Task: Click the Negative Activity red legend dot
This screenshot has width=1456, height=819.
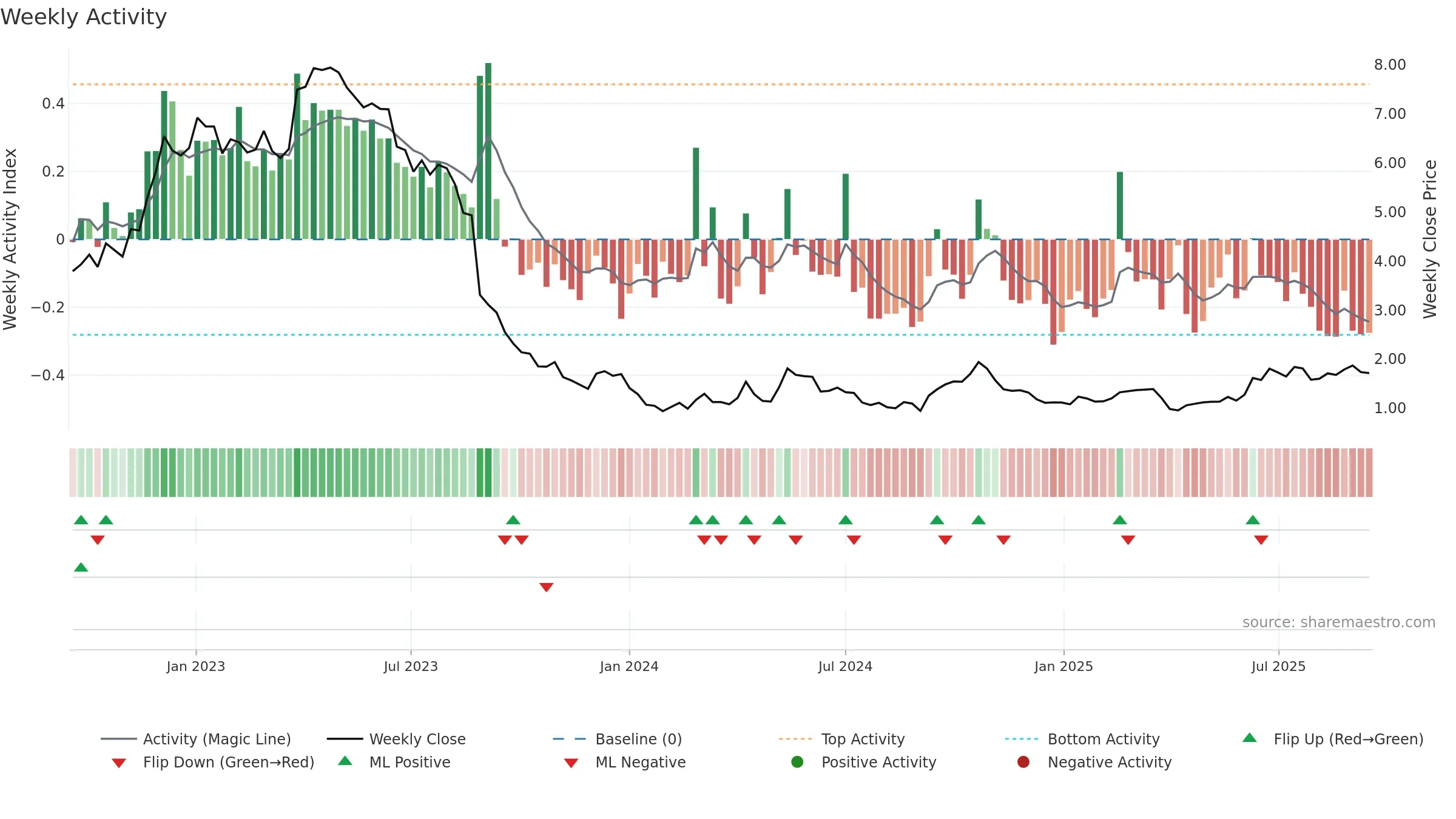Action: click(1023, 762)
